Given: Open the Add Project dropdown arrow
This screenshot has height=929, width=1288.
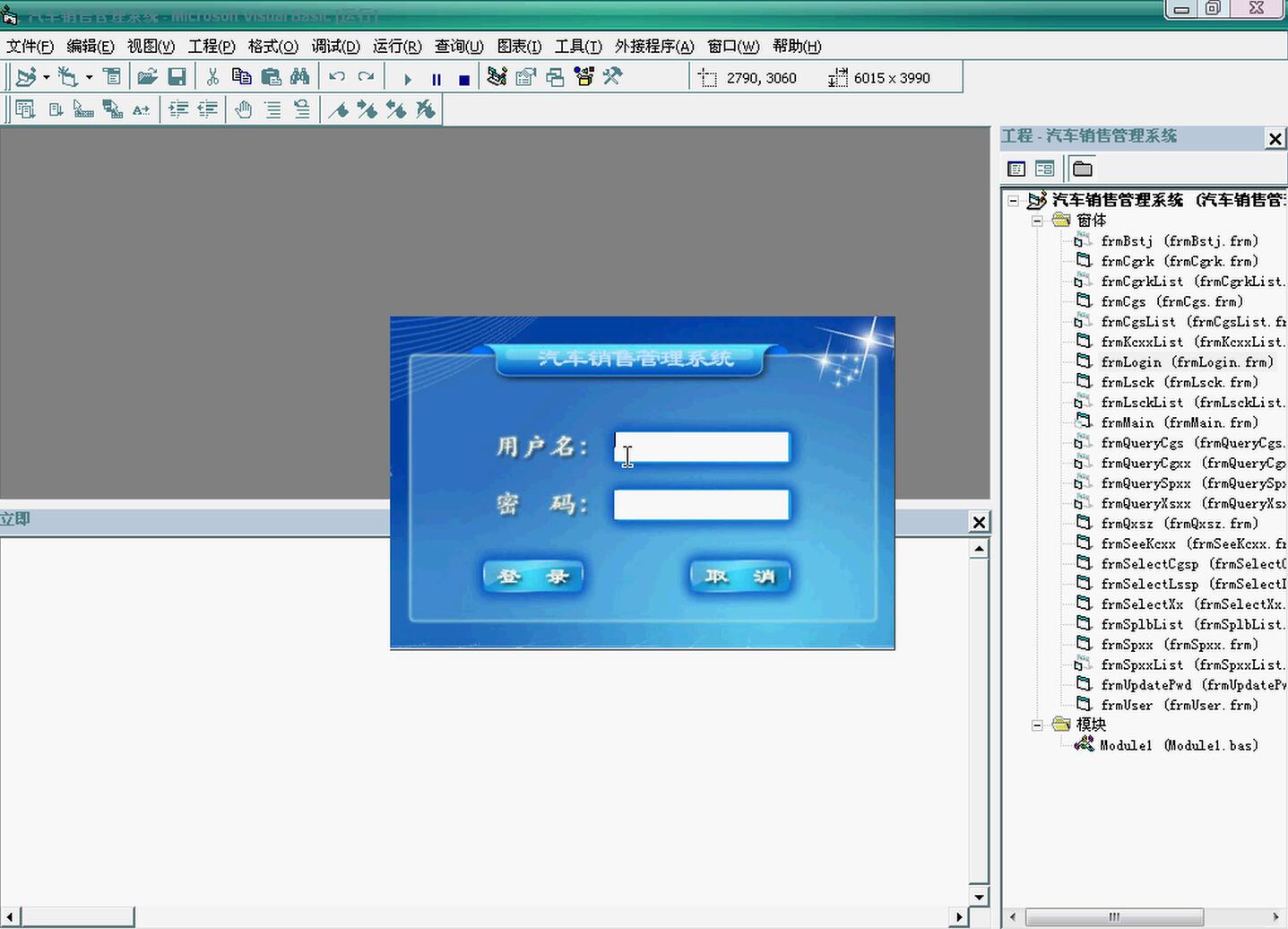Looking at the screenshot, I should [47, 78].
